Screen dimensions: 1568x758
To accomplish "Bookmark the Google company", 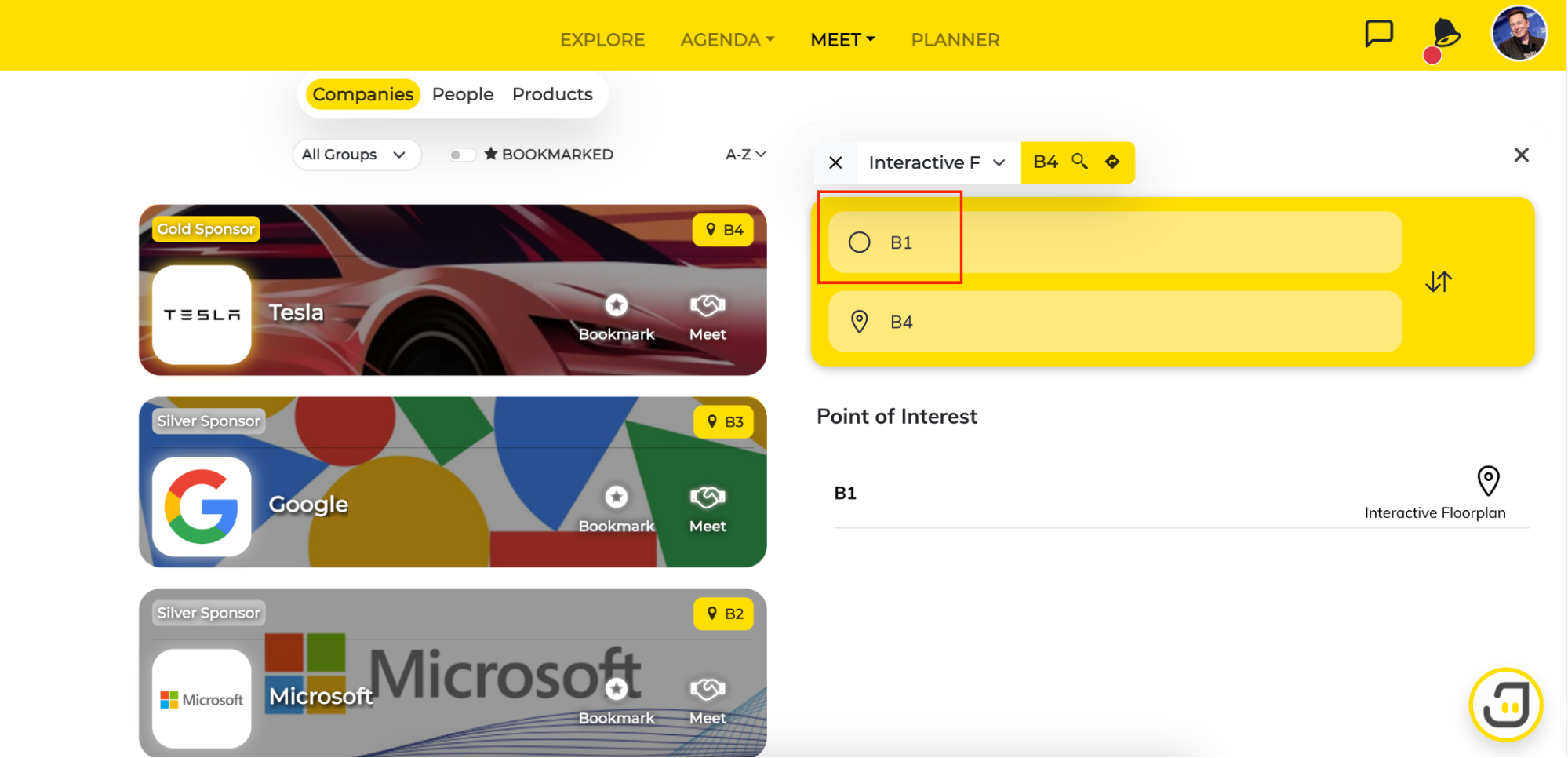I will pos(617,509).
